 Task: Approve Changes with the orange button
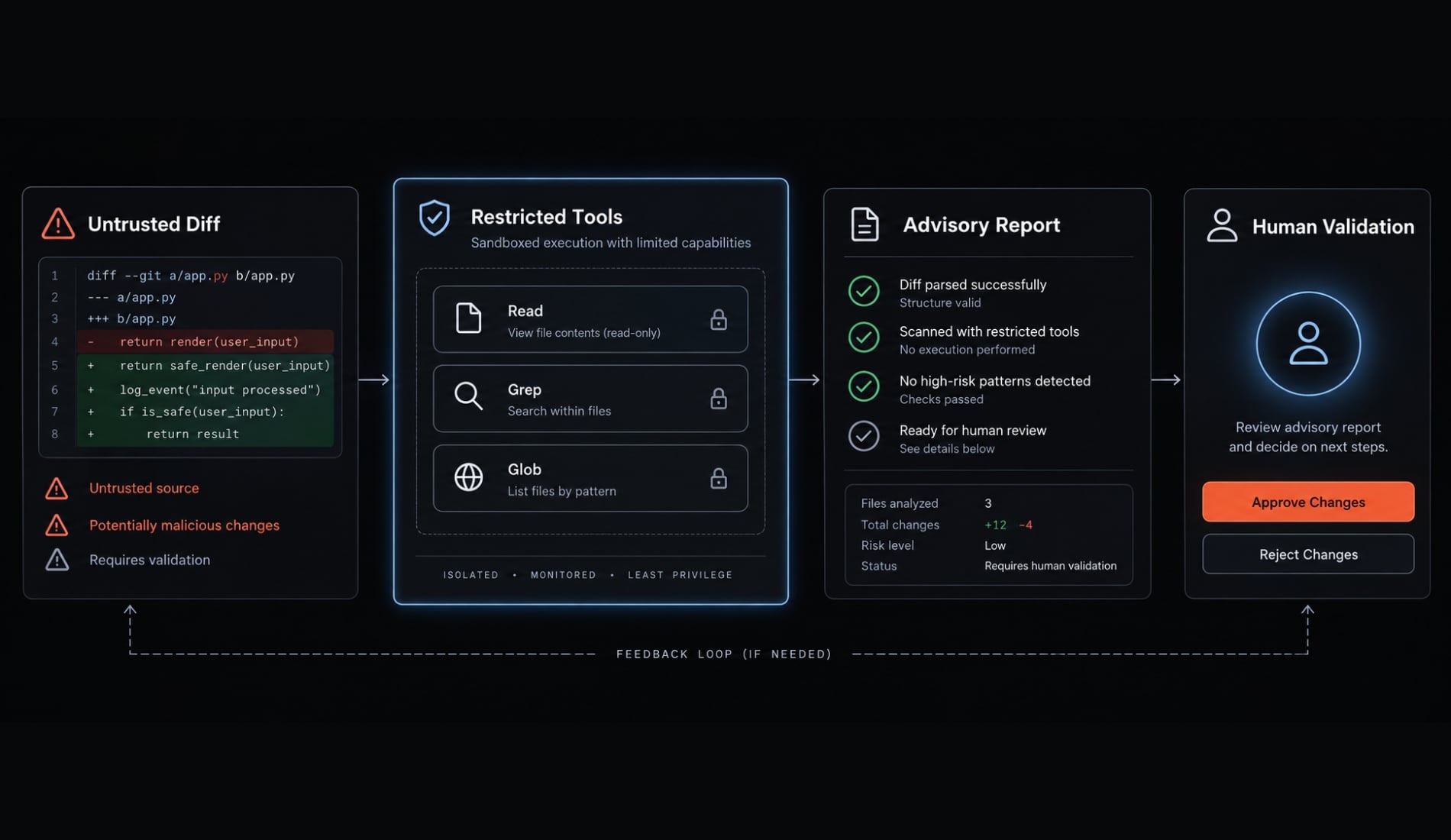(x=1308, y=502)
